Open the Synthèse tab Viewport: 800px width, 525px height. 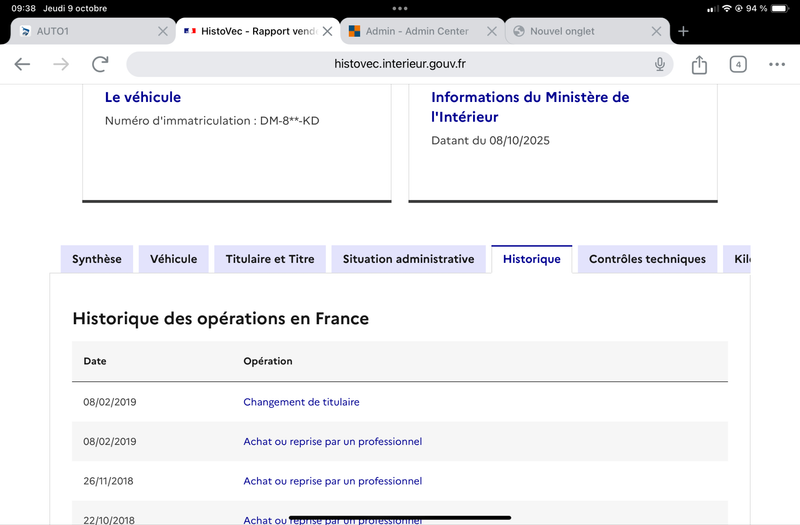point(97,259)
